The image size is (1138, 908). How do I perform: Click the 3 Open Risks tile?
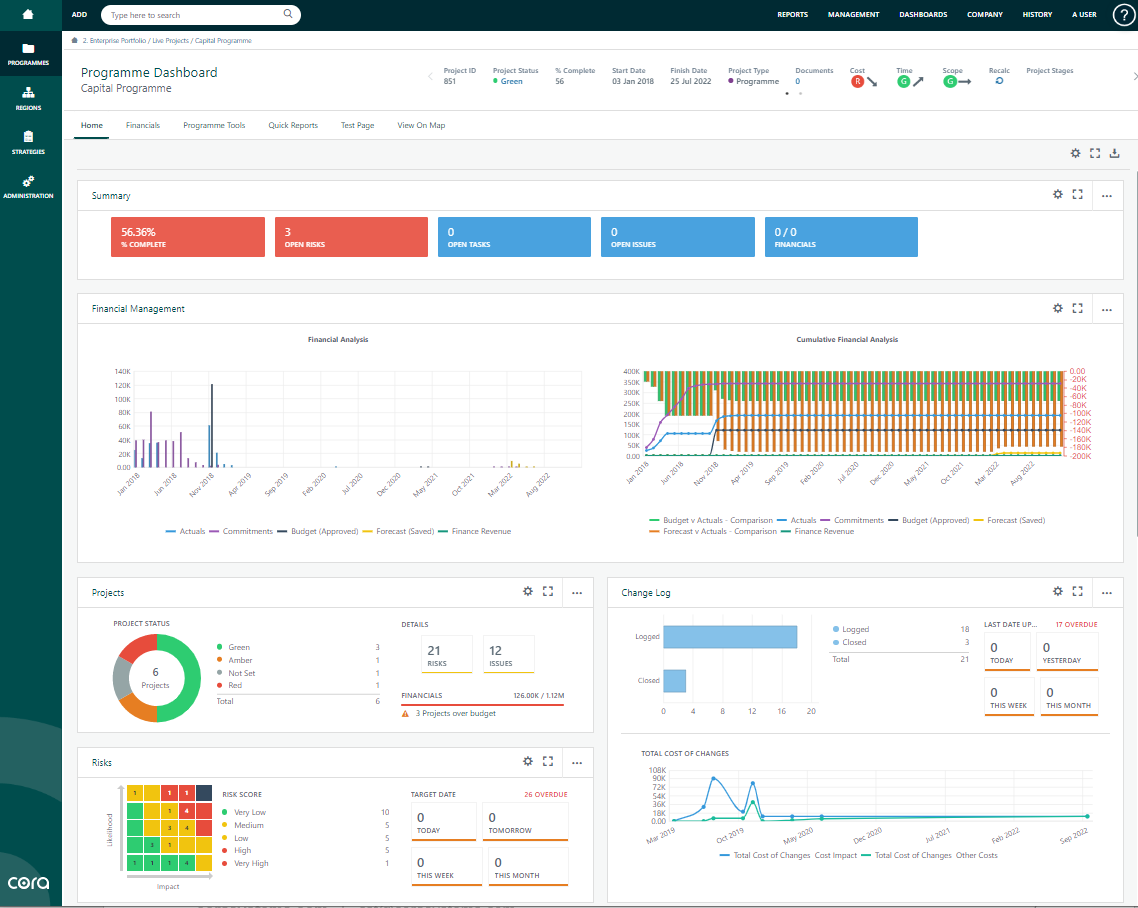351,237
